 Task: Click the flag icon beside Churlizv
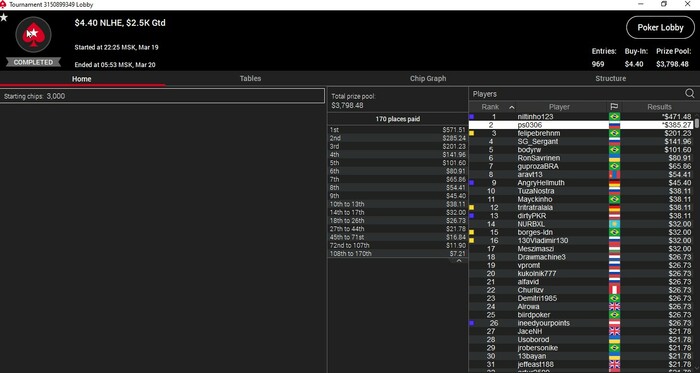614,290
